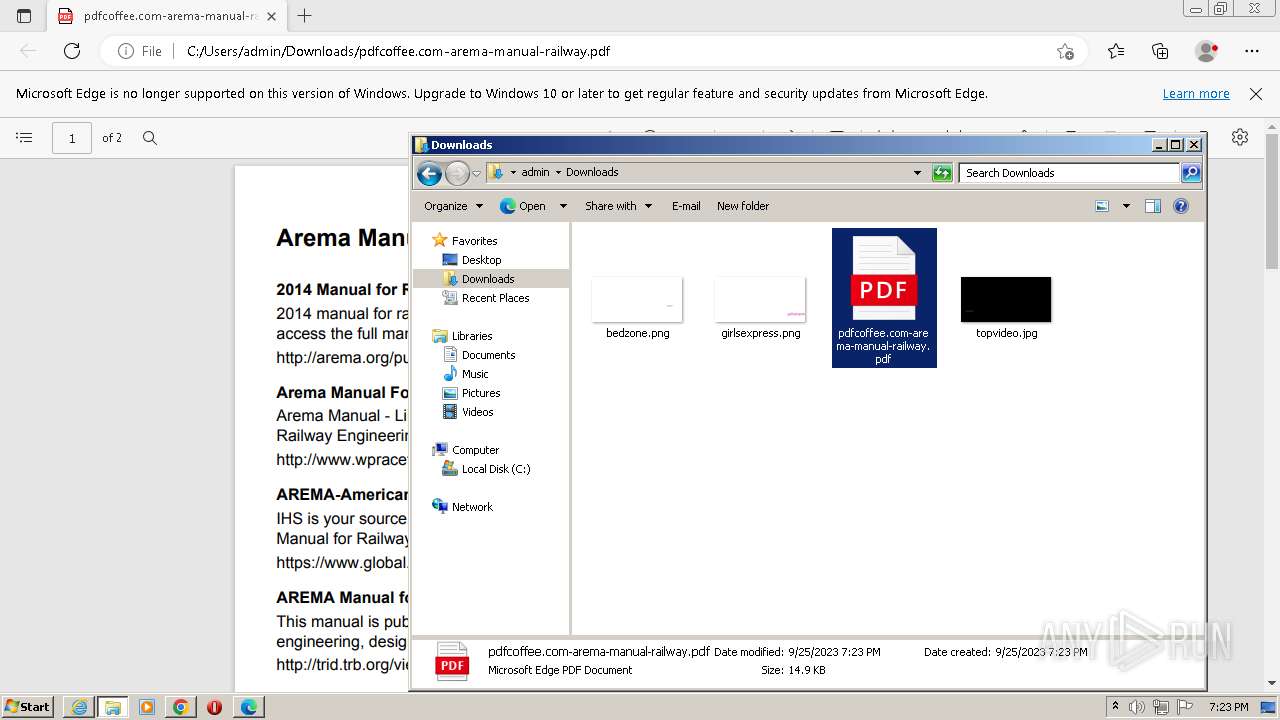Select Favorites group header

(x=474, y=241)
